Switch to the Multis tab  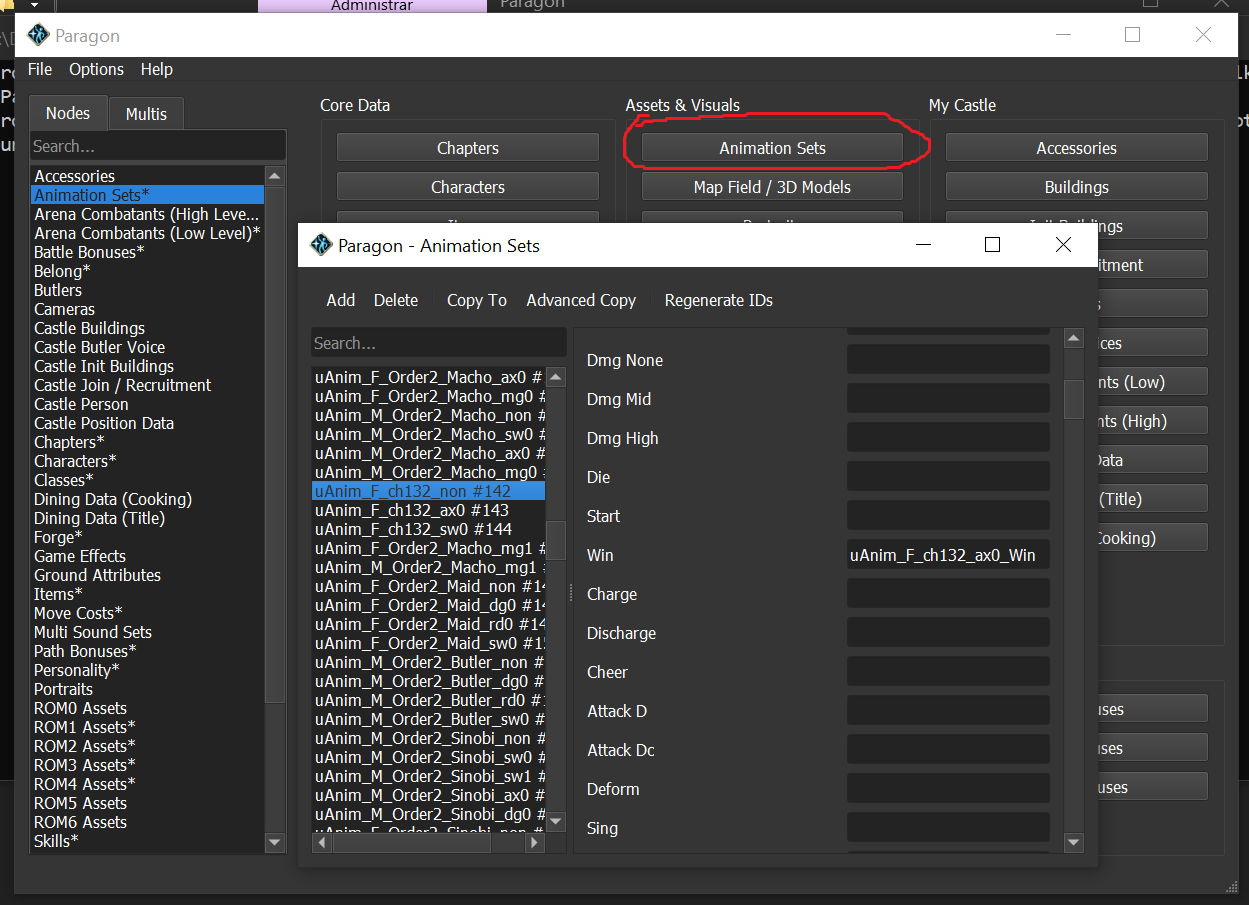click(x=146, y=114)
